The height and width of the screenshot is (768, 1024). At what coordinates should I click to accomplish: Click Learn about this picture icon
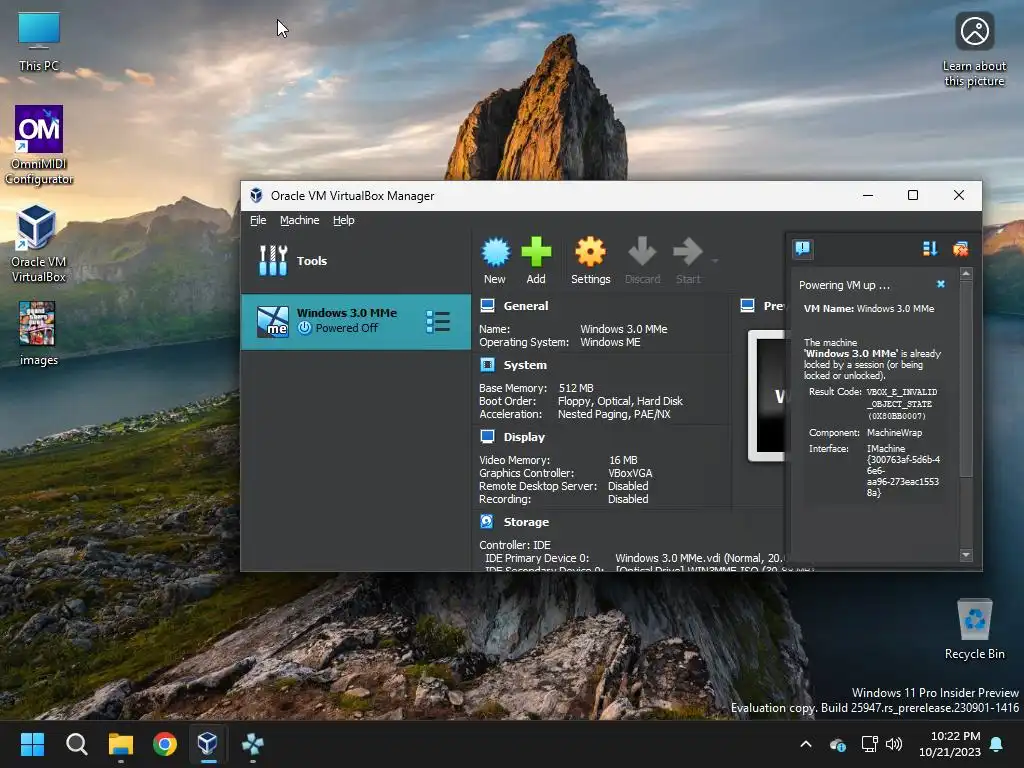tap(974, 49)
